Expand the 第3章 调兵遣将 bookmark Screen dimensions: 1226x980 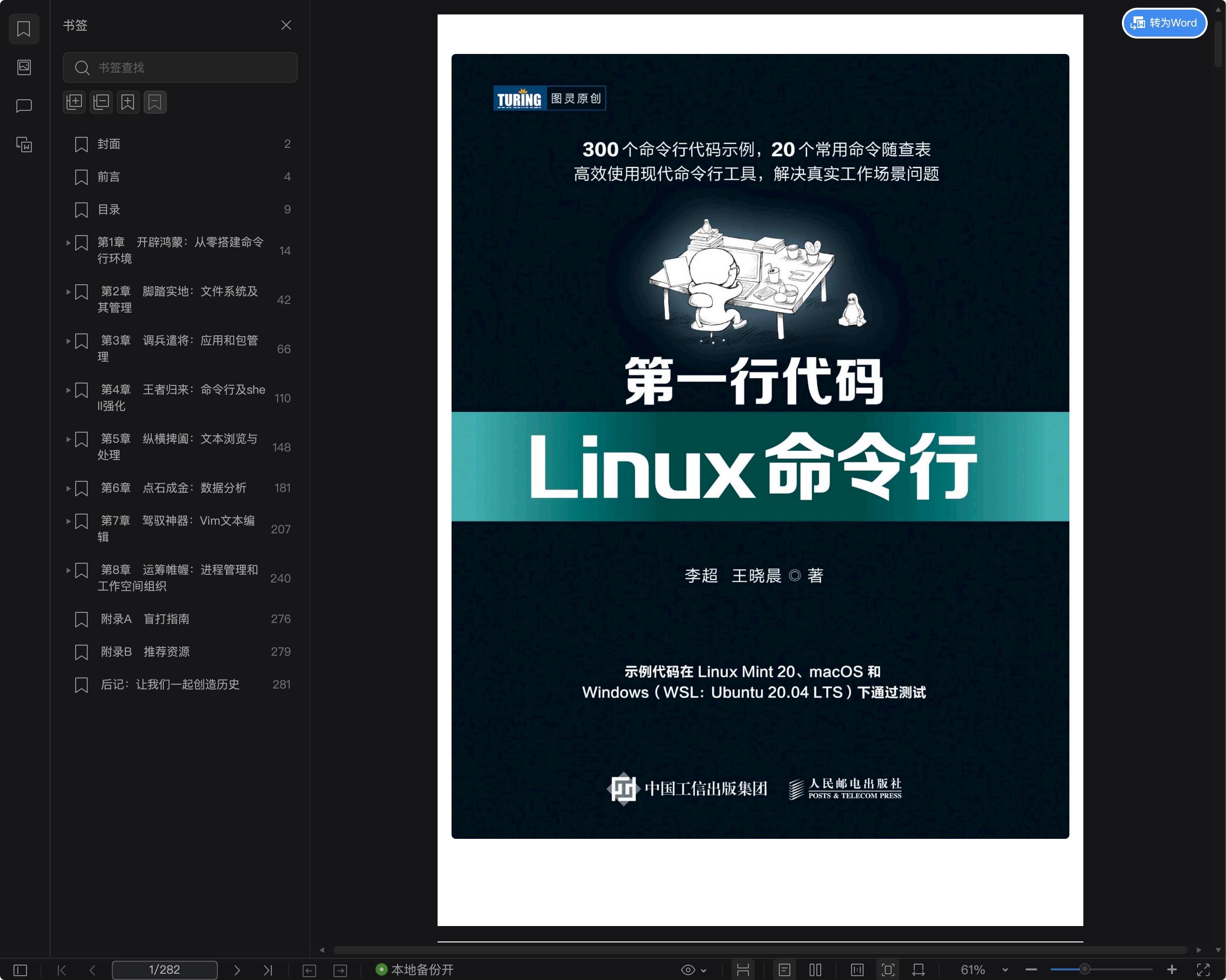(68, 341)
